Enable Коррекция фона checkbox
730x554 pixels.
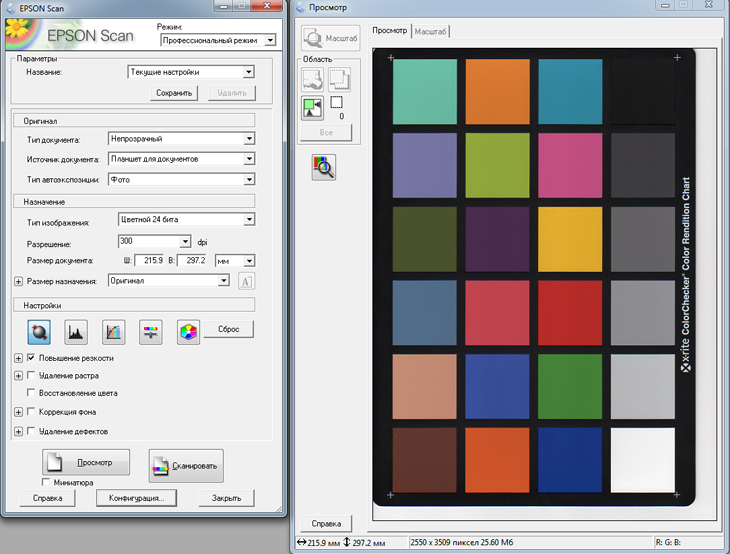pyautogui.click(x=31, y=411)
